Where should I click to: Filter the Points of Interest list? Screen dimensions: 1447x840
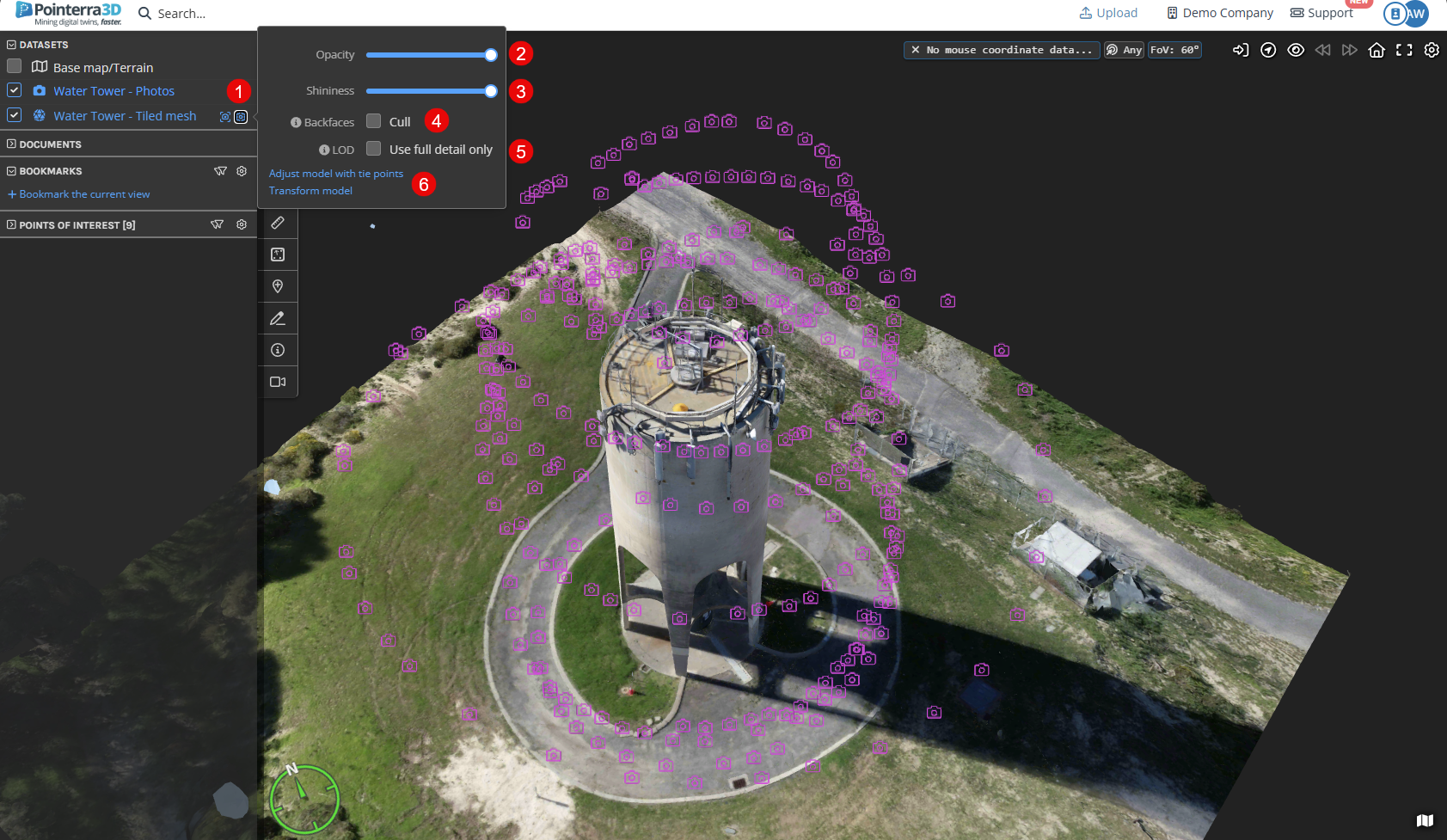coord(217,224)
